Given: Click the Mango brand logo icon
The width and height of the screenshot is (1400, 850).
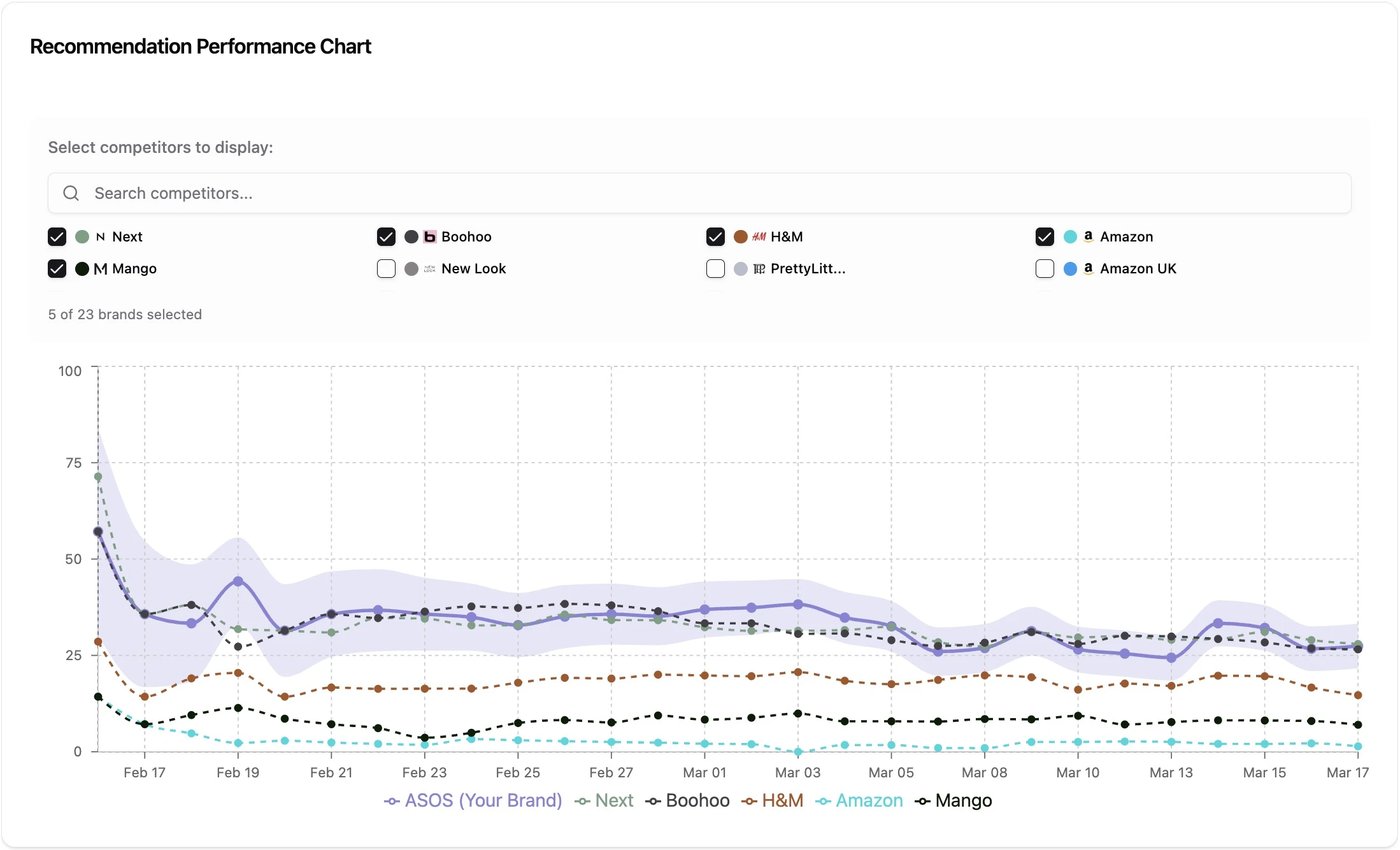Looking at the screenshot, I should pyautogui.click(x=100, y=269).
